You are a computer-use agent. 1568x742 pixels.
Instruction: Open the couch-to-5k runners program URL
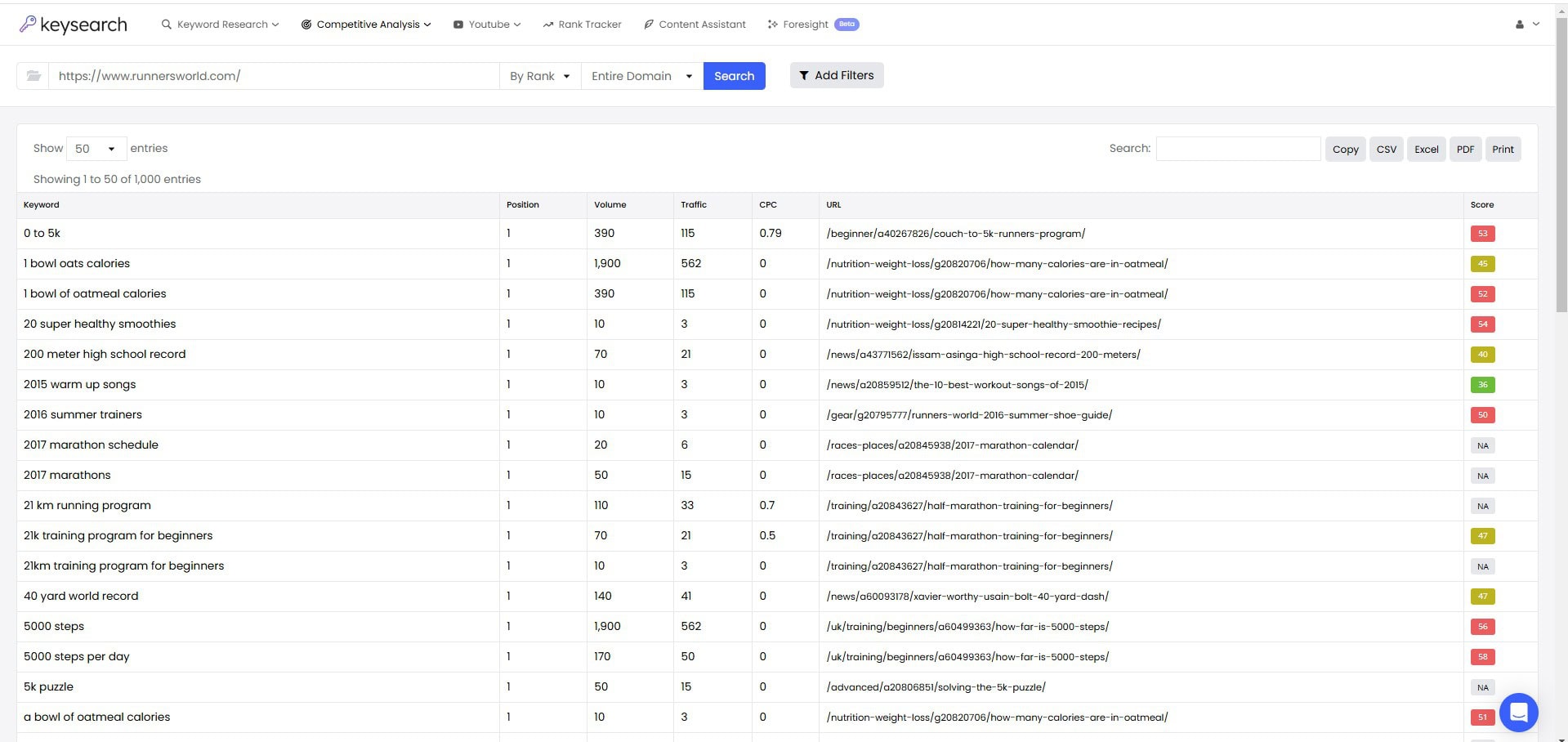pos(954,233)
